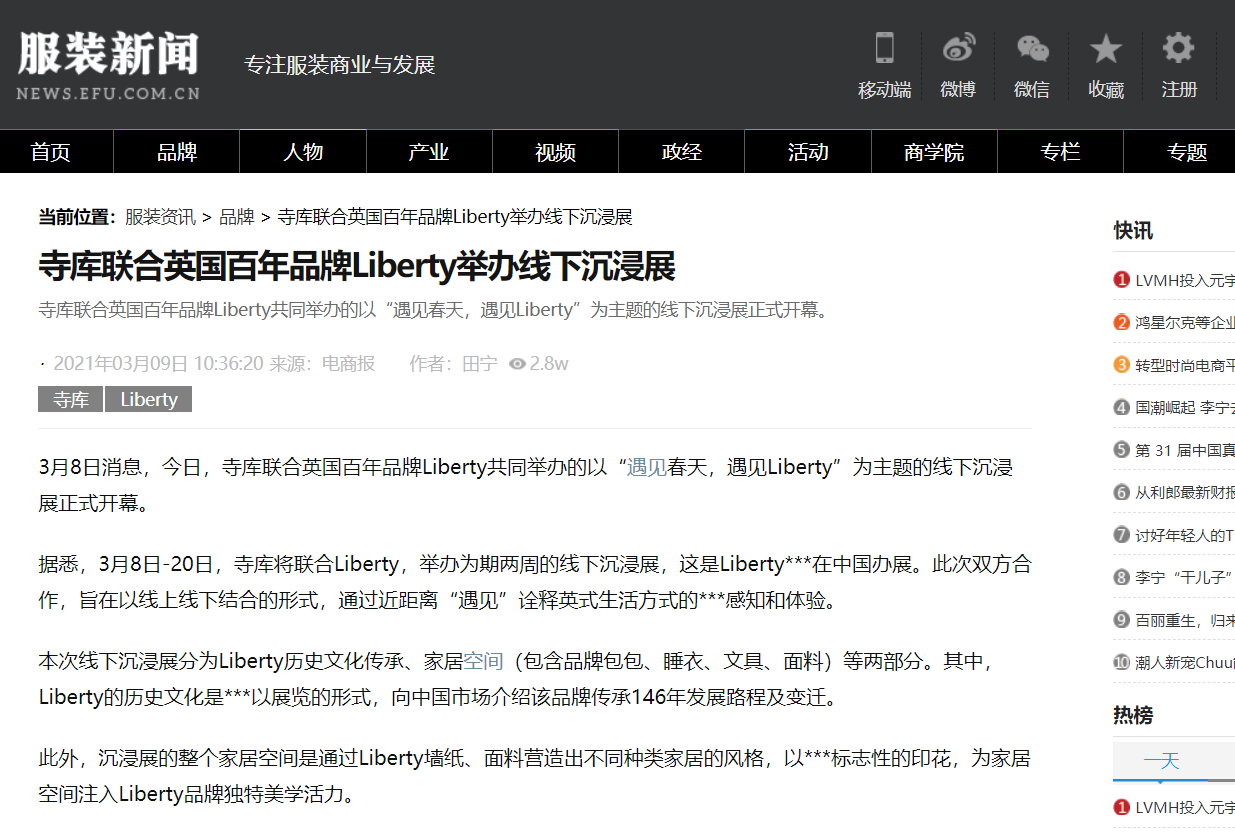This screenshot has width=1235, height=837.
Task: Open the 视频 navigation item
Action: click(555, 152)
